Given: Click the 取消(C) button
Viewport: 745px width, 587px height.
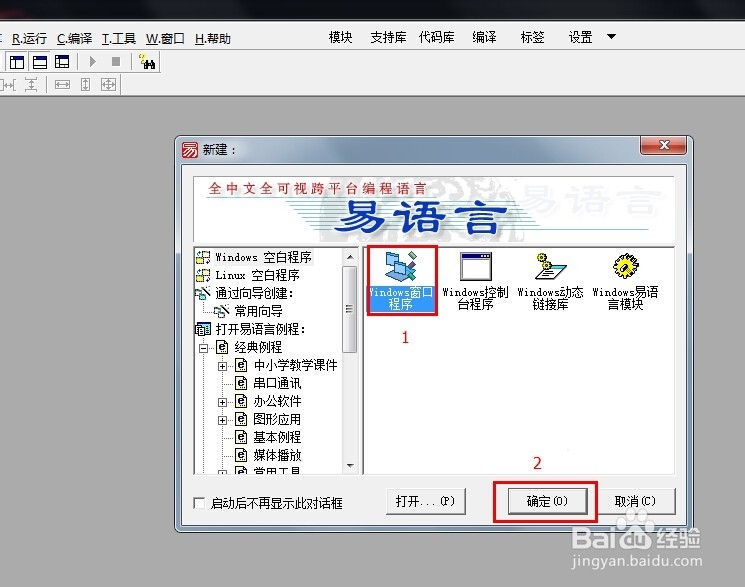Looking at the screenshot, I should pos(635,501).
